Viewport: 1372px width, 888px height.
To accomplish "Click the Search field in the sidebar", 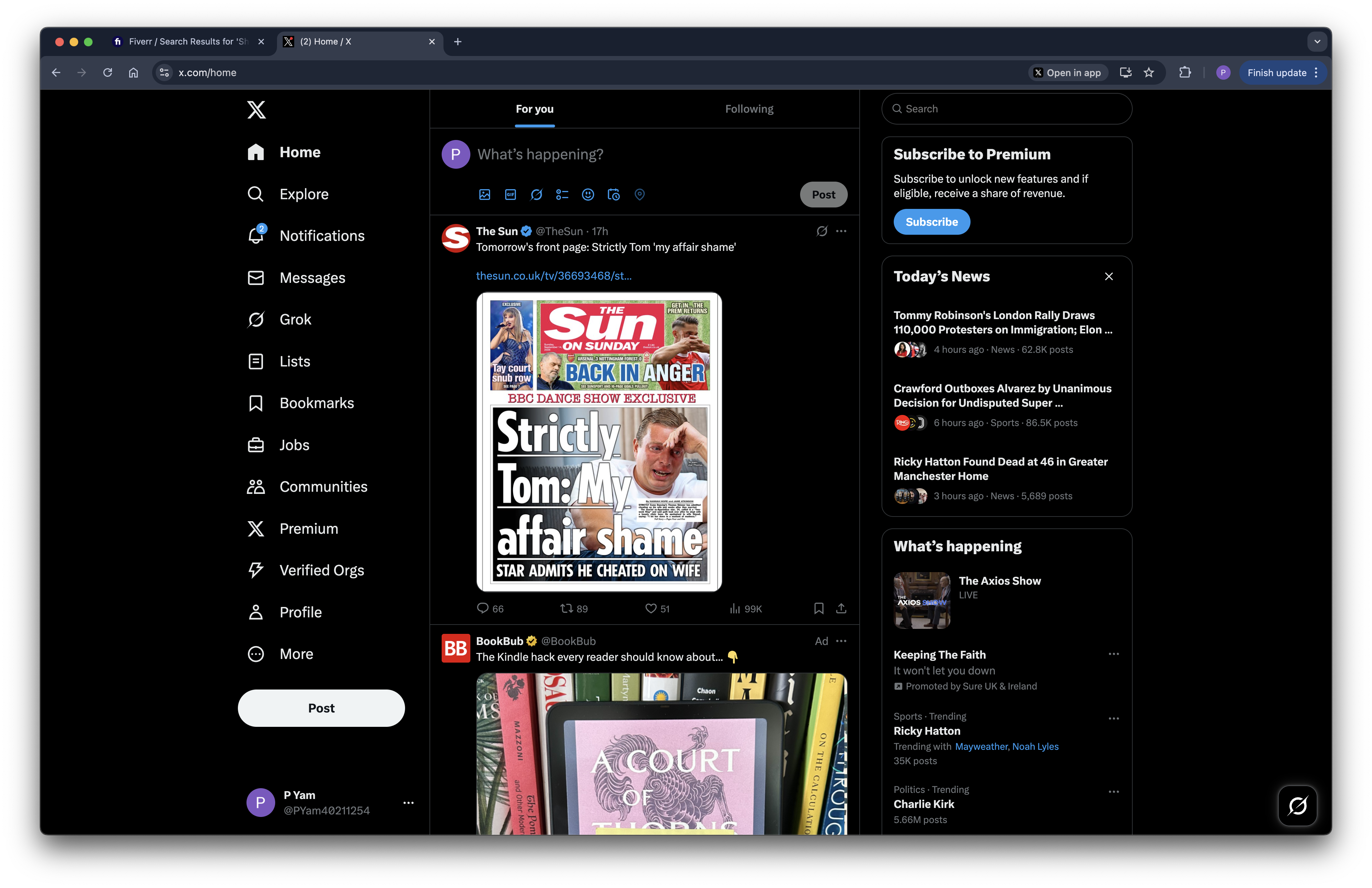I will click(1006, 108).
